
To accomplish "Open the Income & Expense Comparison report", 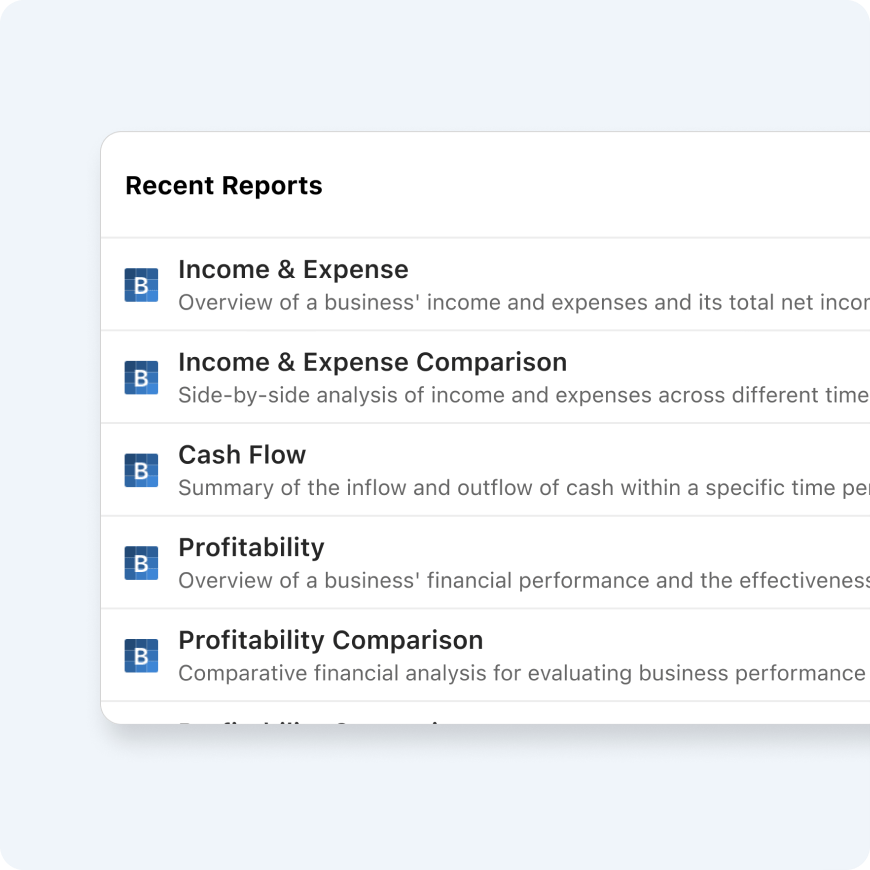I will pyautogui.click(x=372, y=362).
